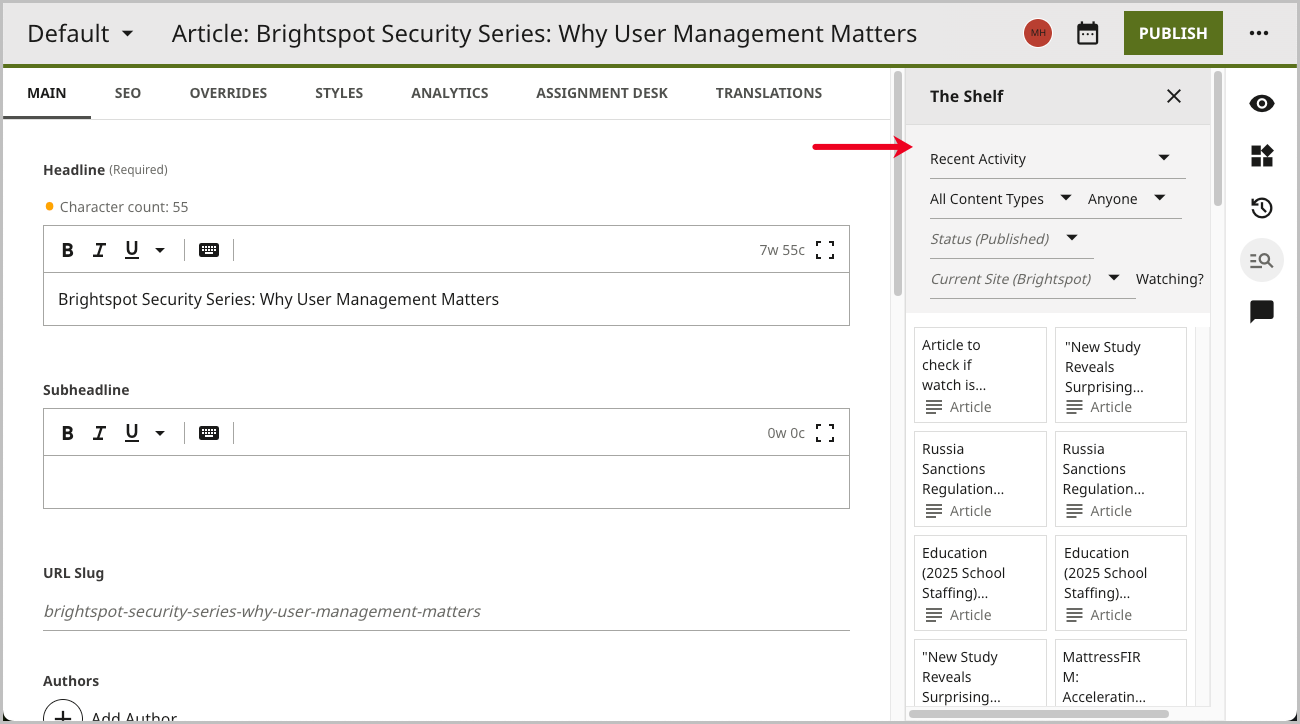Toggle bold in Subheadline editor

click(x=68, y=433)
